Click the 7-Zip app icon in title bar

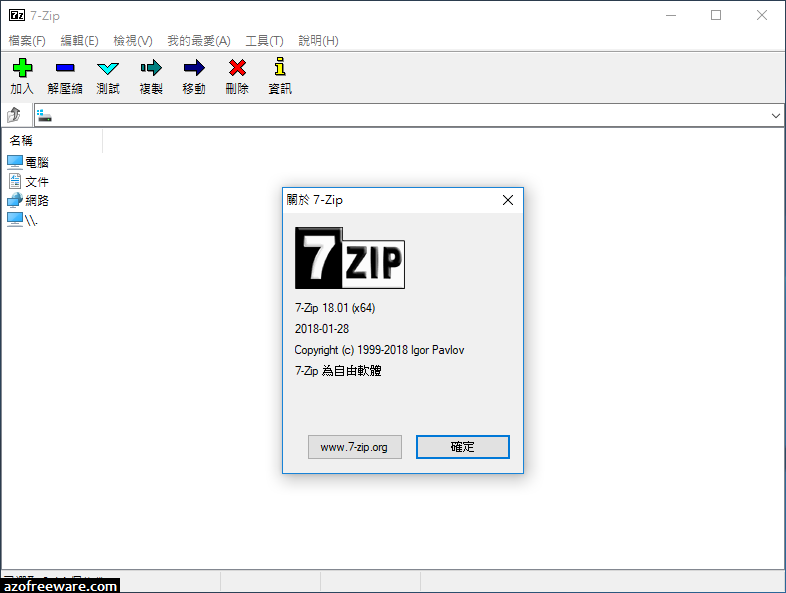tap(17, 16)
